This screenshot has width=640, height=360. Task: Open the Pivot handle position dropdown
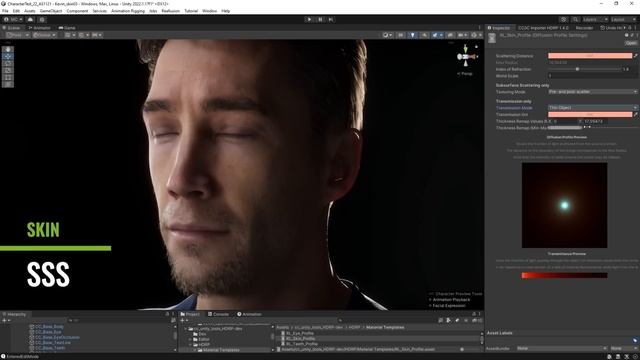click(x=18, y=35)
